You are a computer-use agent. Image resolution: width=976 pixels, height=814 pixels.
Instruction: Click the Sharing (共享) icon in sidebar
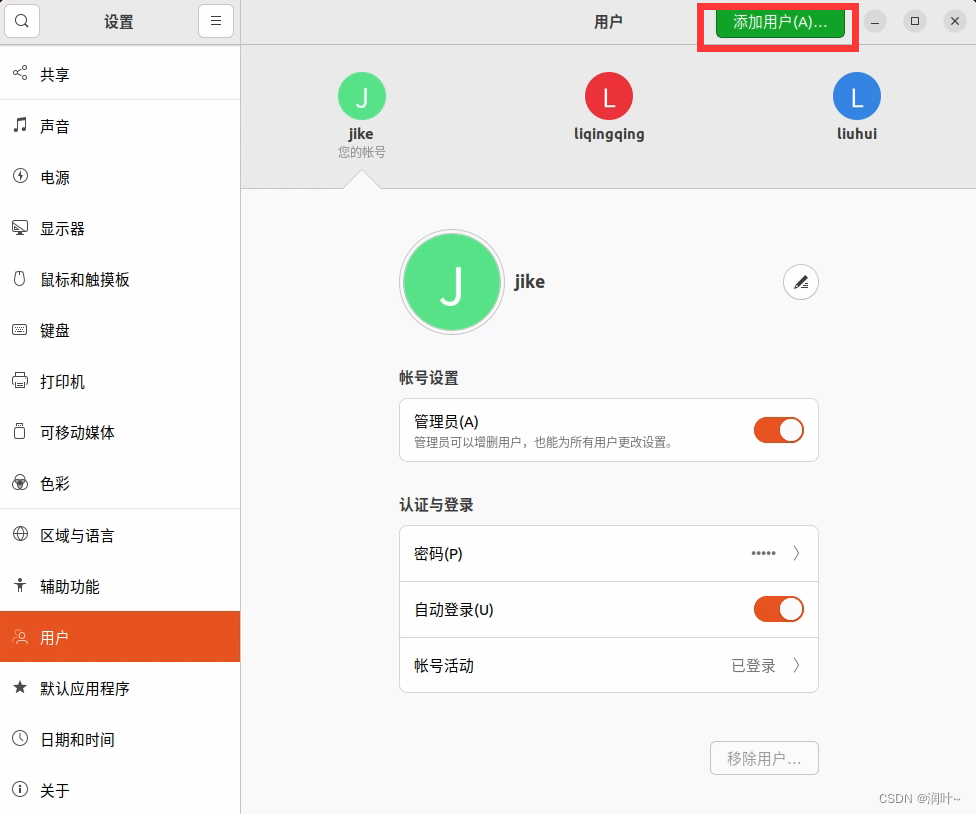point(20,73)
